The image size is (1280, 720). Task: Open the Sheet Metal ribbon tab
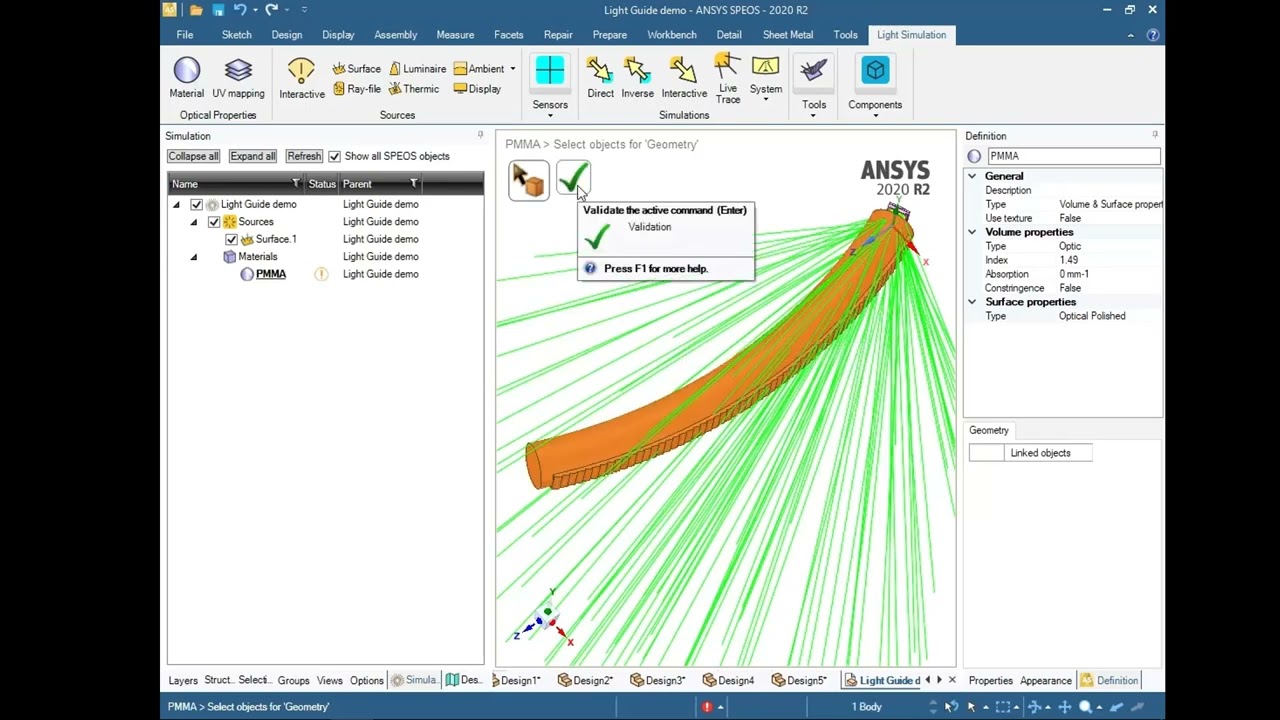click(788, 35)
